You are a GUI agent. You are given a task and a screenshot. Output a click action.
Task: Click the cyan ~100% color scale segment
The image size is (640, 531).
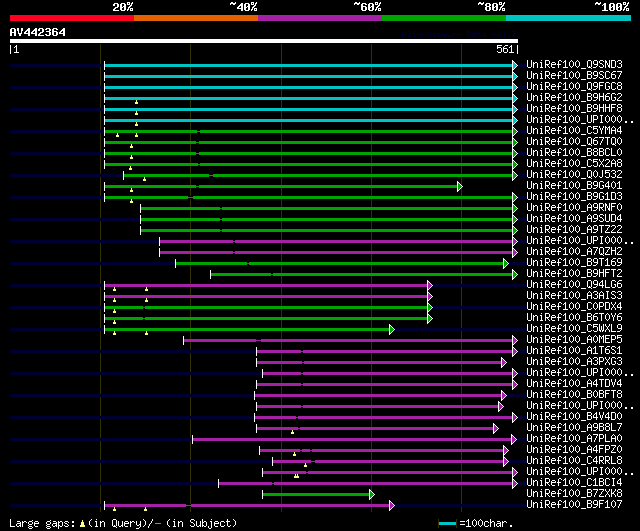569,18
